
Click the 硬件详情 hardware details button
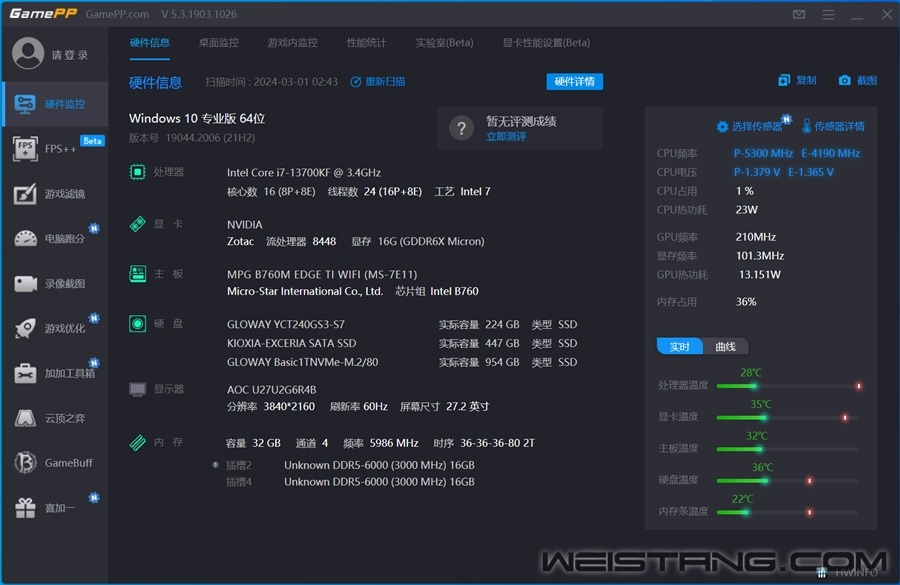[575, 82]
